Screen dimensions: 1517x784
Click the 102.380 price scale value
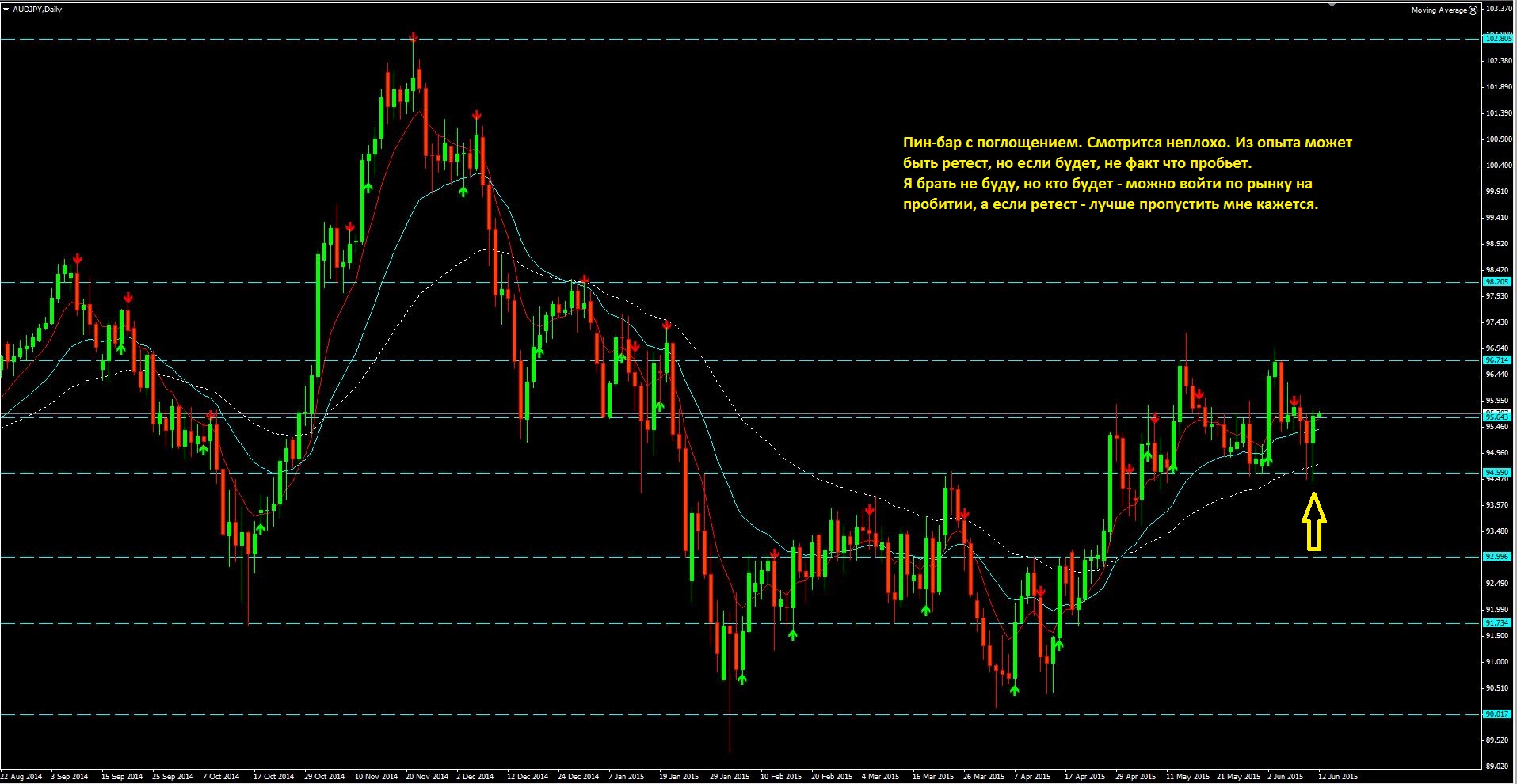(1499, 61)
